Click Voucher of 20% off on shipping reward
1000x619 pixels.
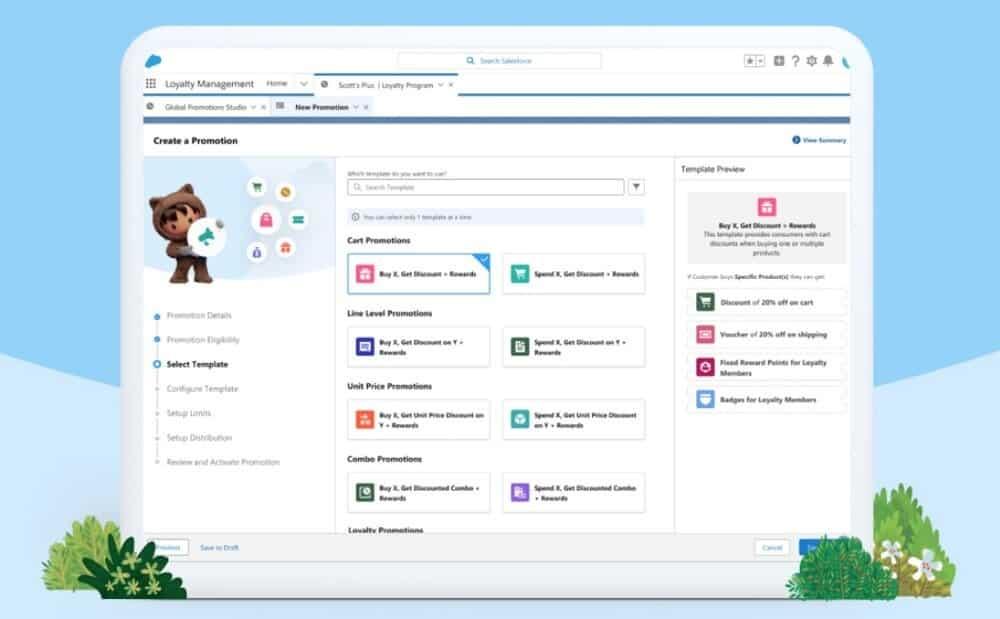coord(767,334)
